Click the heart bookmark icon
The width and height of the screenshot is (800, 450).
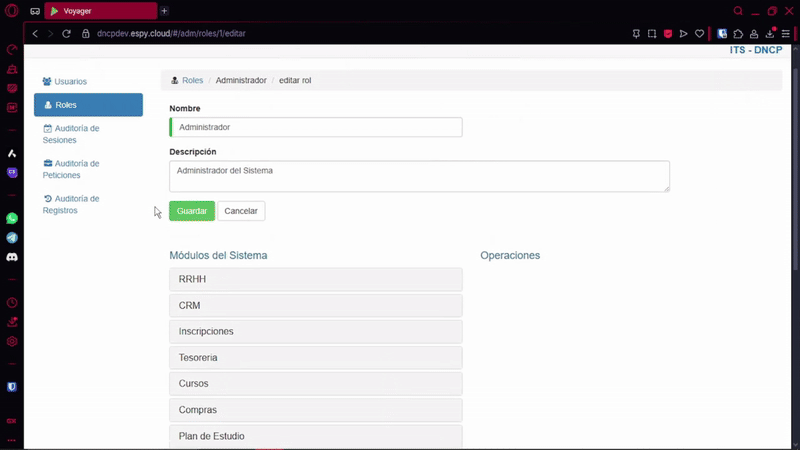pyautogui.click(x=700, y=33)
